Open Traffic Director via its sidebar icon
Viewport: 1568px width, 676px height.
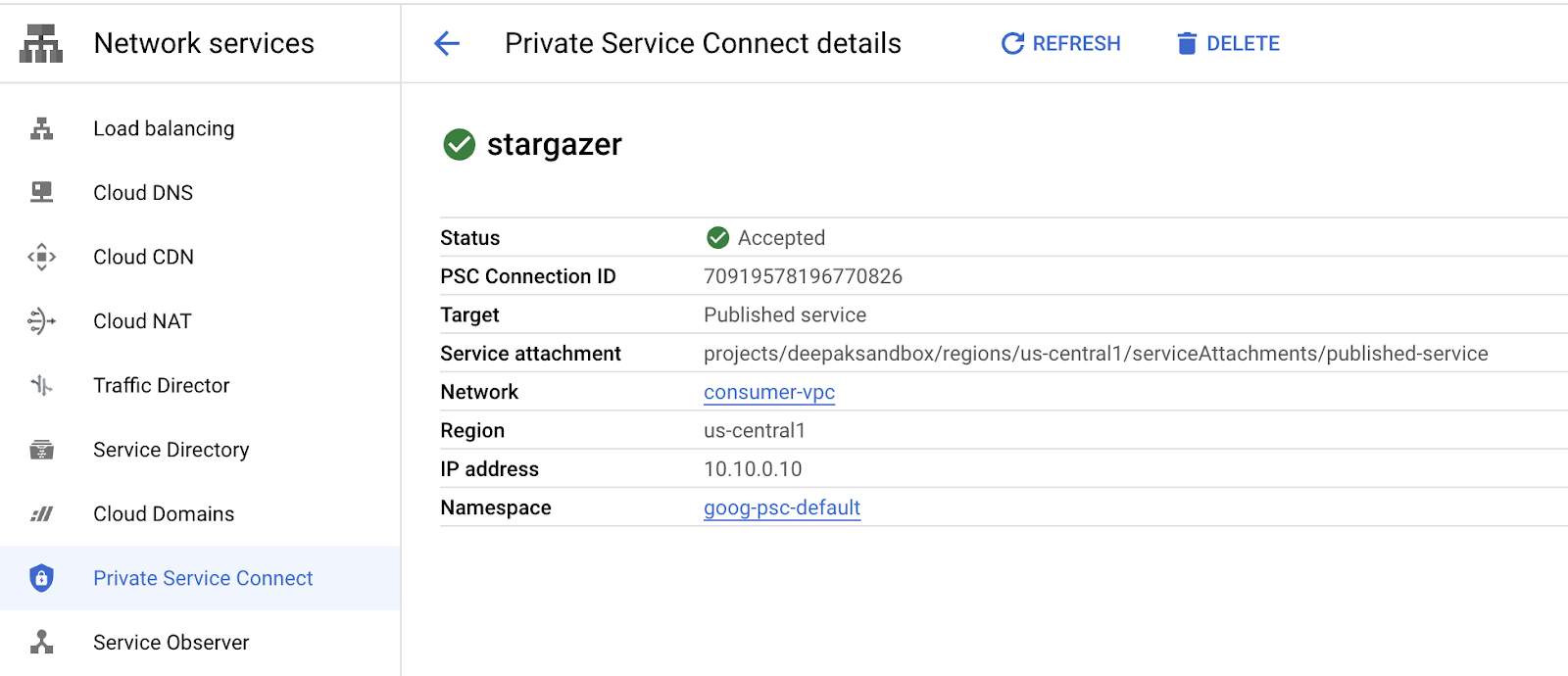[40, 385]
